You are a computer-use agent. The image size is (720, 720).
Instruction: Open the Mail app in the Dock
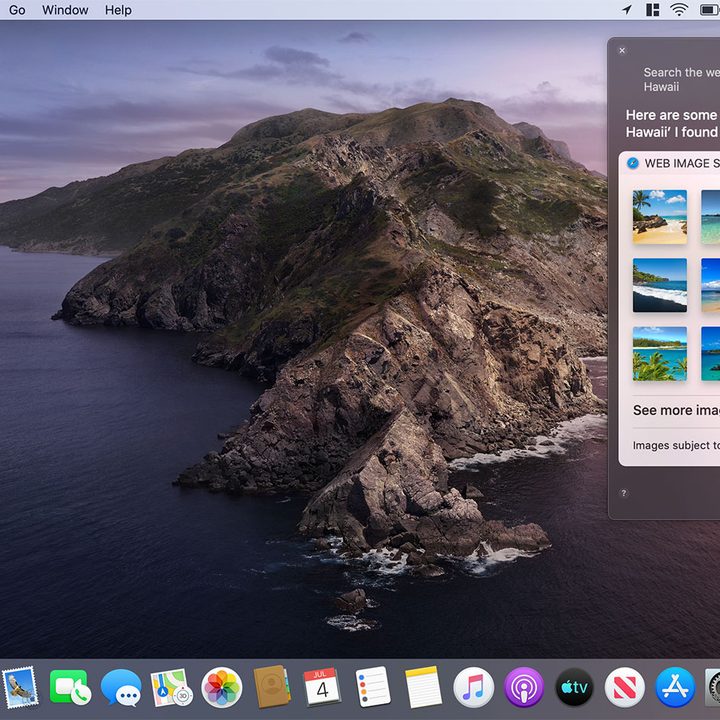[20, 687]
